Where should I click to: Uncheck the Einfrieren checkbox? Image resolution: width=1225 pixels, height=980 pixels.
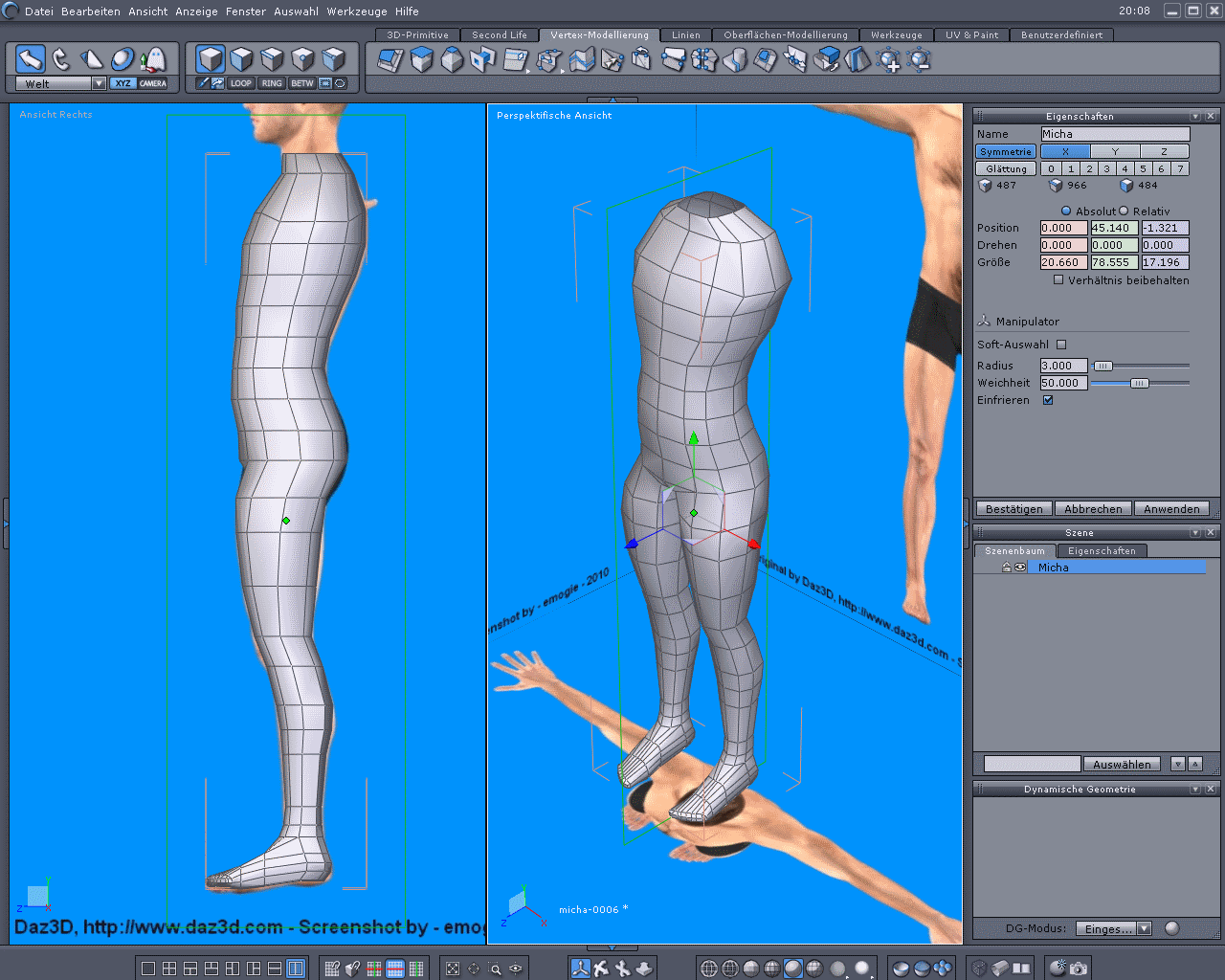click(x=1048, y=400)
